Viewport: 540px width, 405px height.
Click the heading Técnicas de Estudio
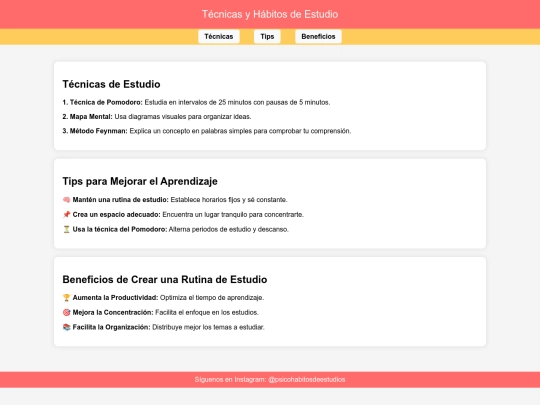click(x=111, y=84)
